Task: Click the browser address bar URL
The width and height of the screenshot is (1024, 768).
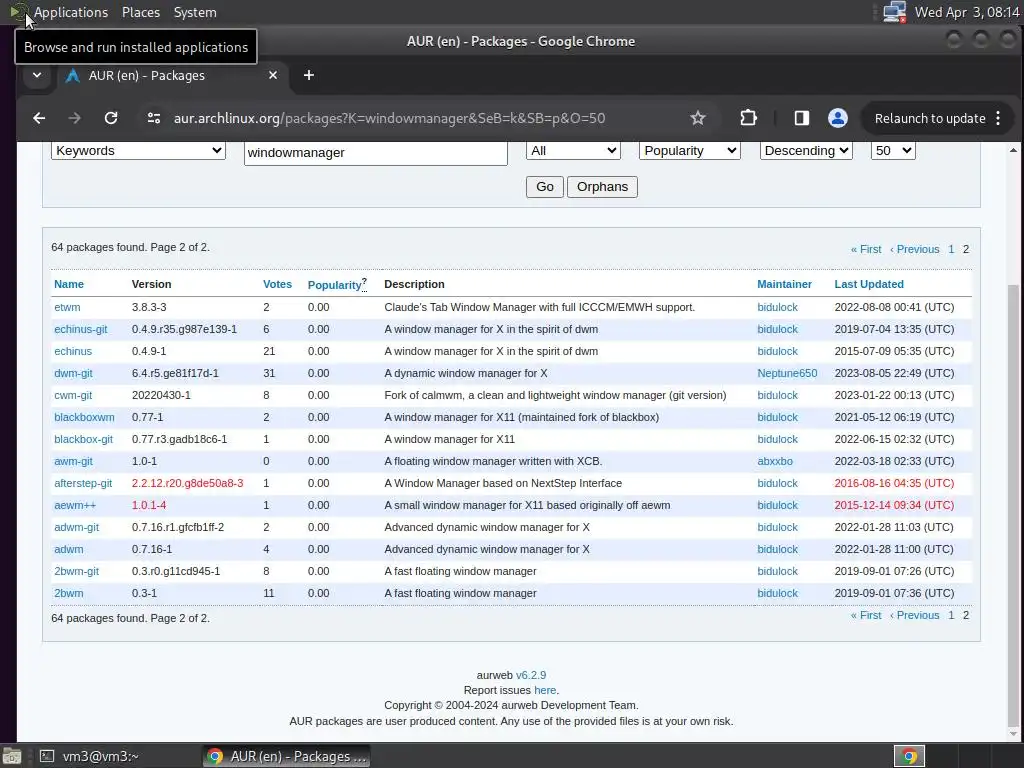Action: coord(389,118)
